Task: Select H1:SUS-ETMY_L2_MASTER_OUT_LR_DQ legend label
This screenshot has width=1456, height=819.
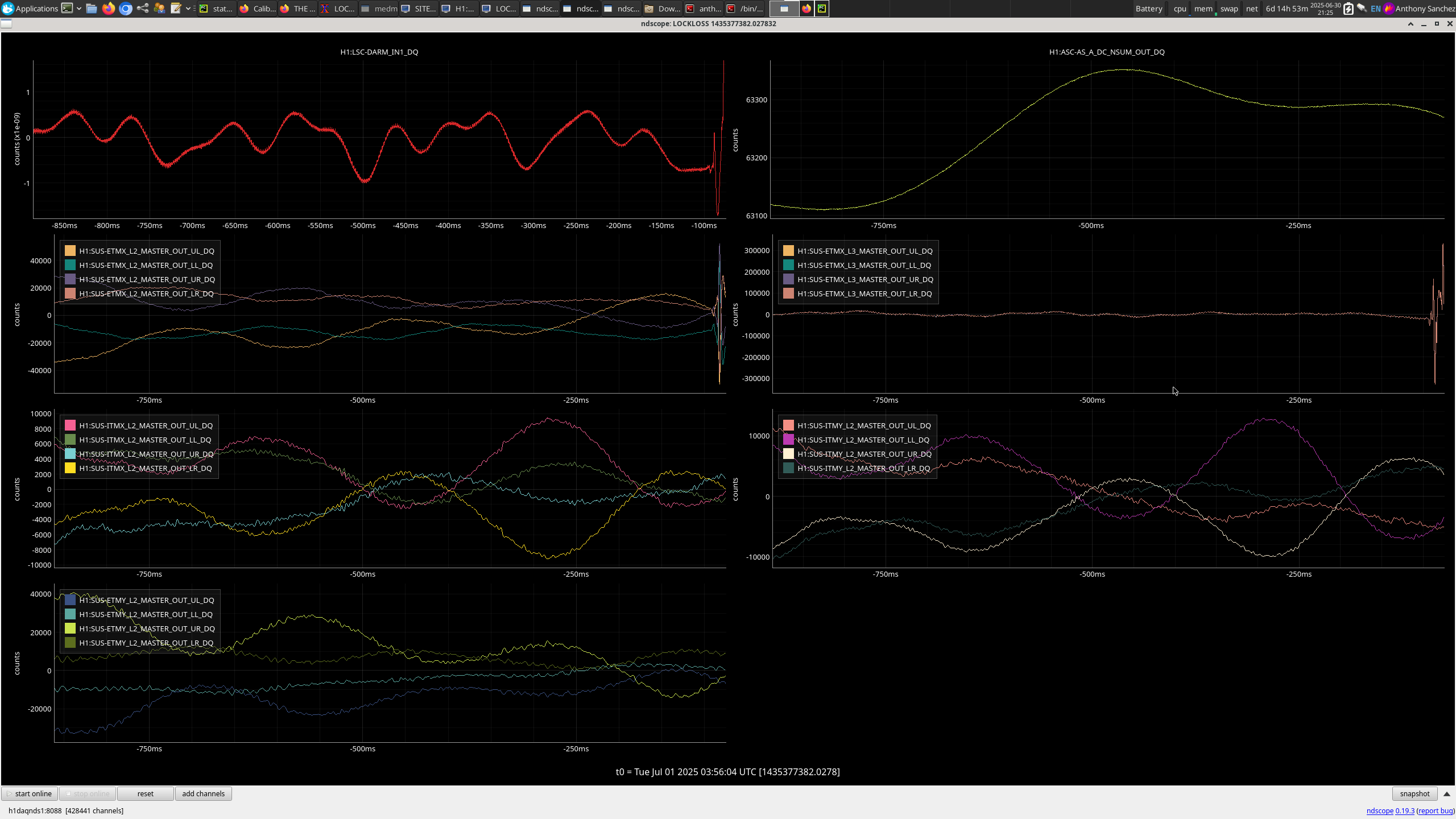Action: pyautogui.click(x=146, y=643)
